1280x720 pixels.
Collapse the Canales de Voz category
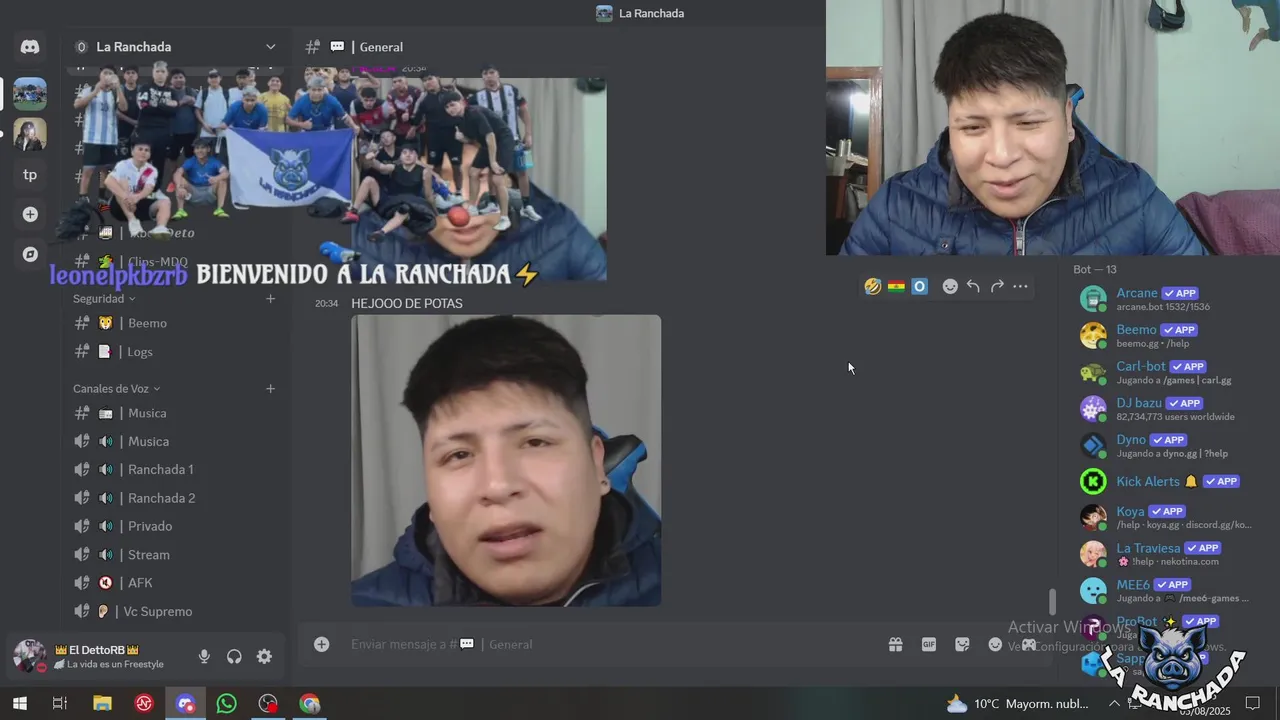tap(116, 389)
